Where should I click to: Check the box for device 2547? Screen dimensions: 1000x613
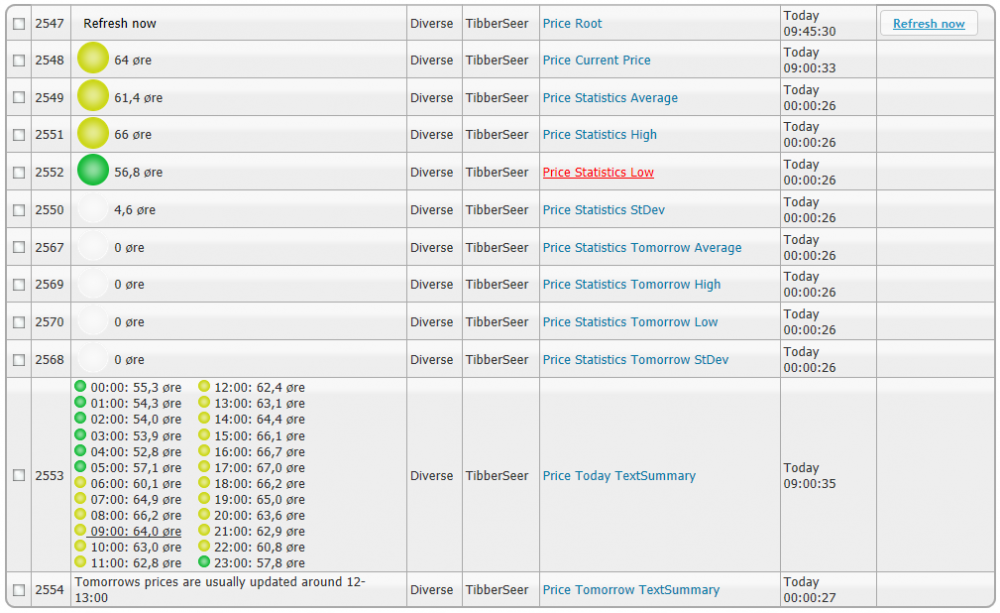point(19,24)
